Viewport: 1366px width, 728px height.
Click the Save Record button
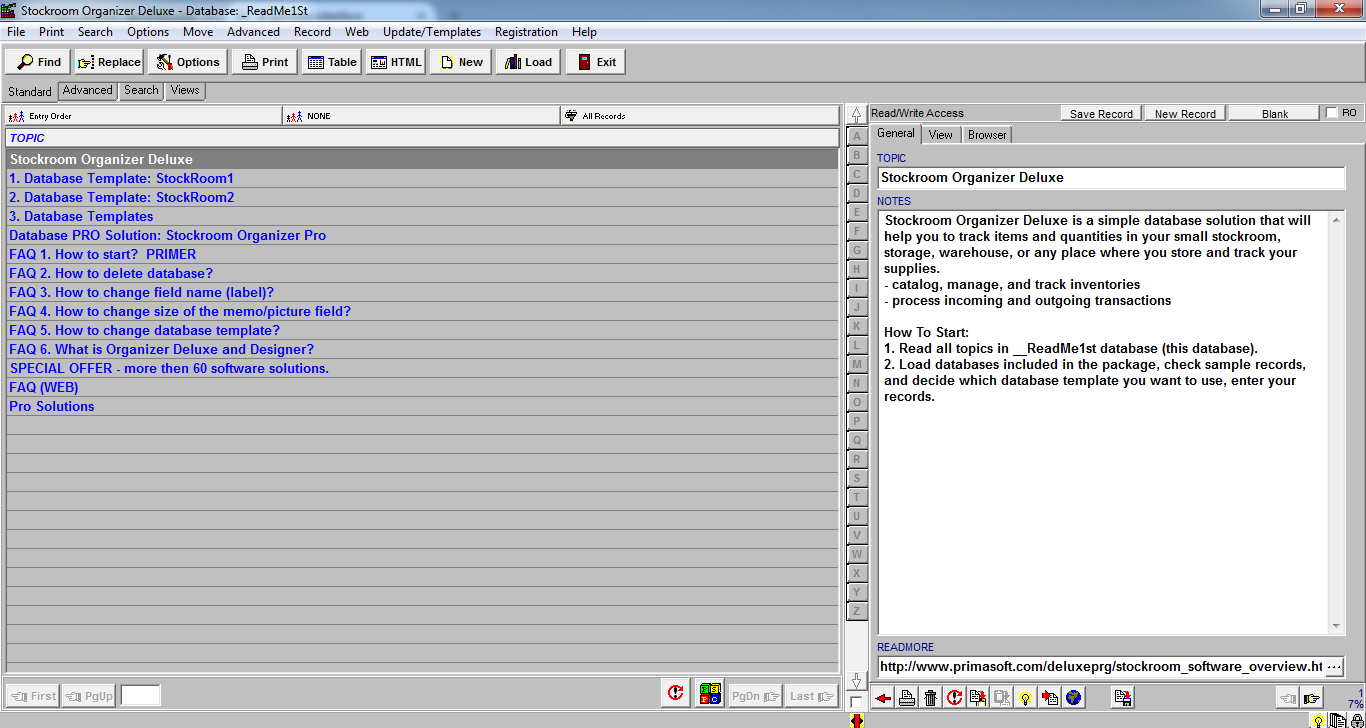pos(1101,114)
